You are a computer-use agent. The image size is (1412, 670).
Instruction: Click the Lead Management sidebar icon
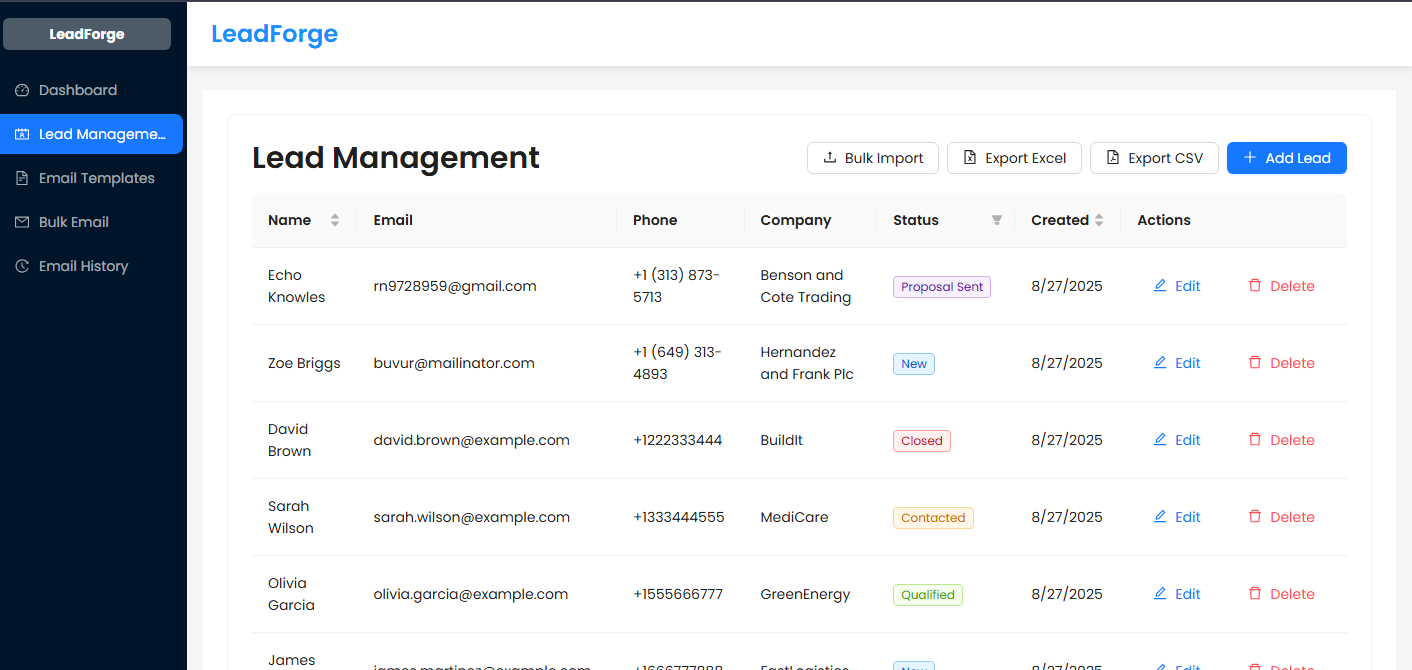coord(22,134)
